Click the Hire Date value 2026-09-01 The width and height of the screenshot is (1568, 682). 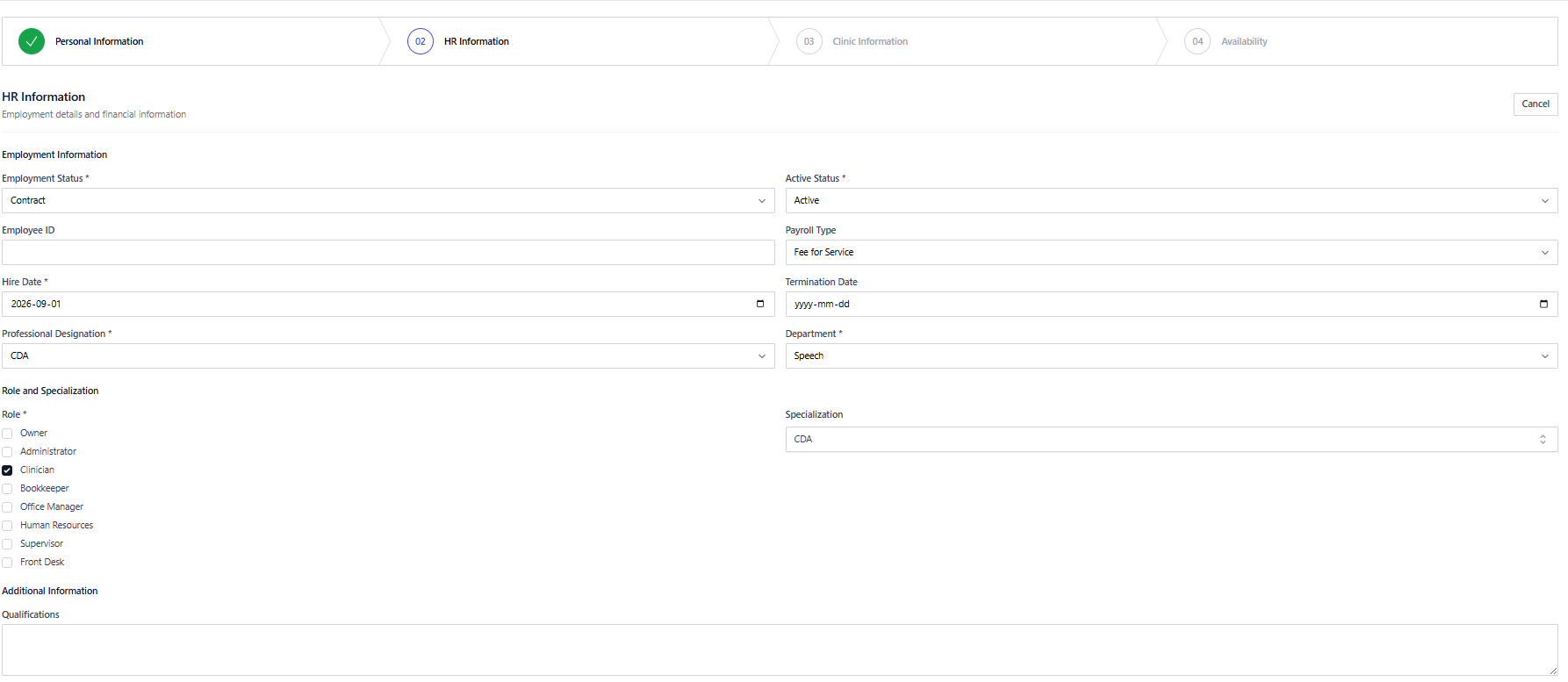[x=36, y=304]
